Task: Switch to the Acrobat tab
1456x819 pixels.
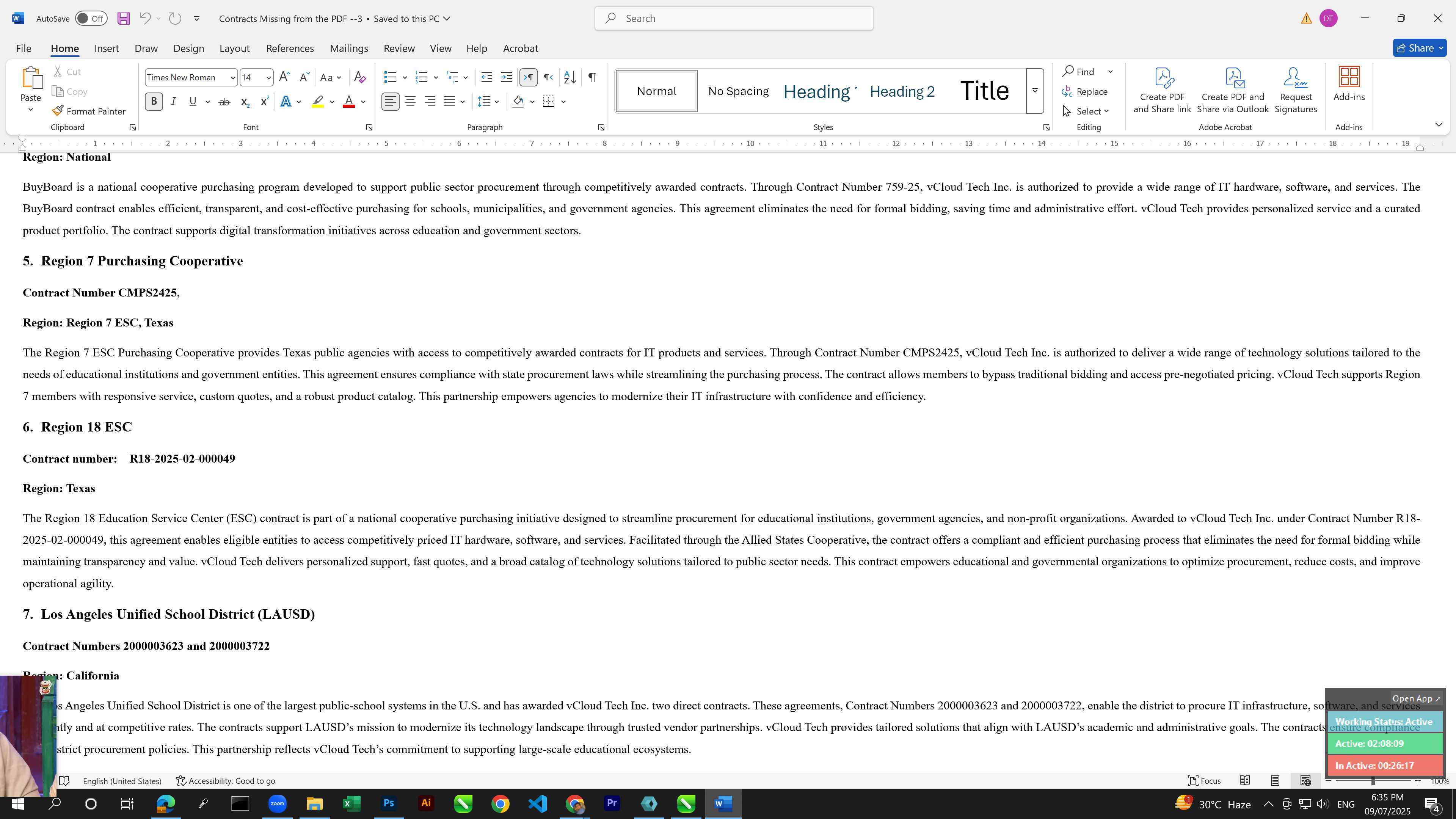Action: [x=521, y=49]
